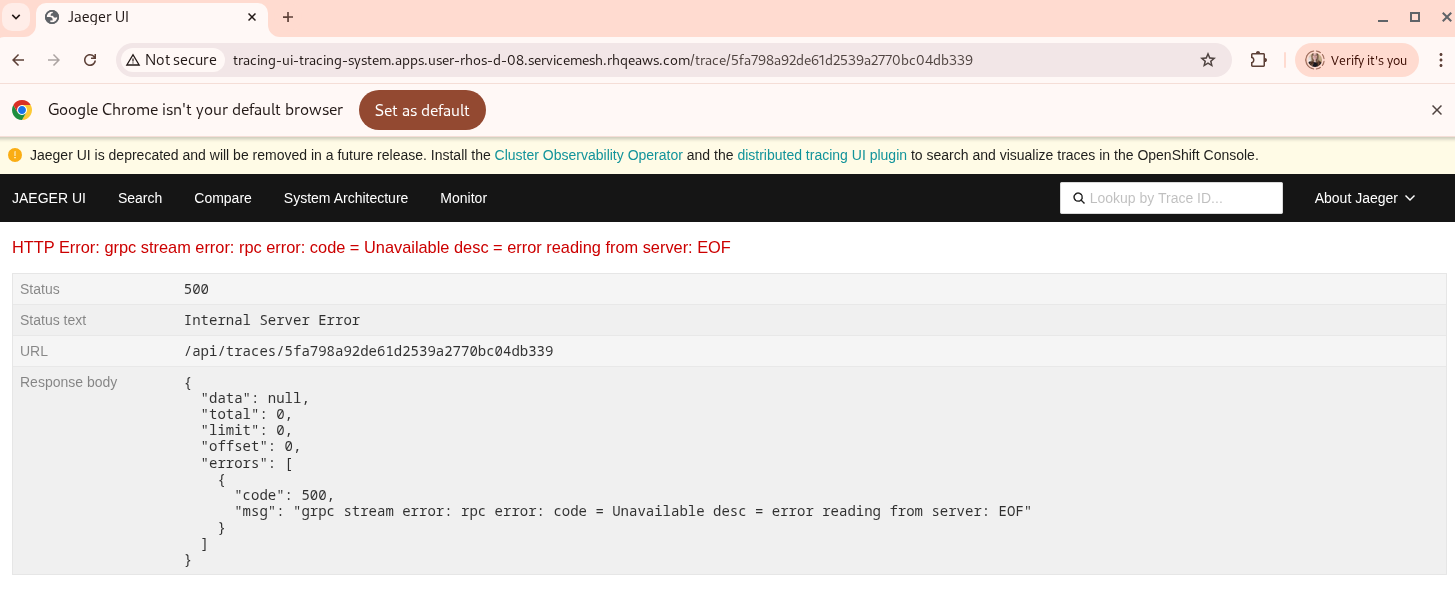Dismiss the default browser notification bar
Screen dimensions: 1455x609
1437,110
